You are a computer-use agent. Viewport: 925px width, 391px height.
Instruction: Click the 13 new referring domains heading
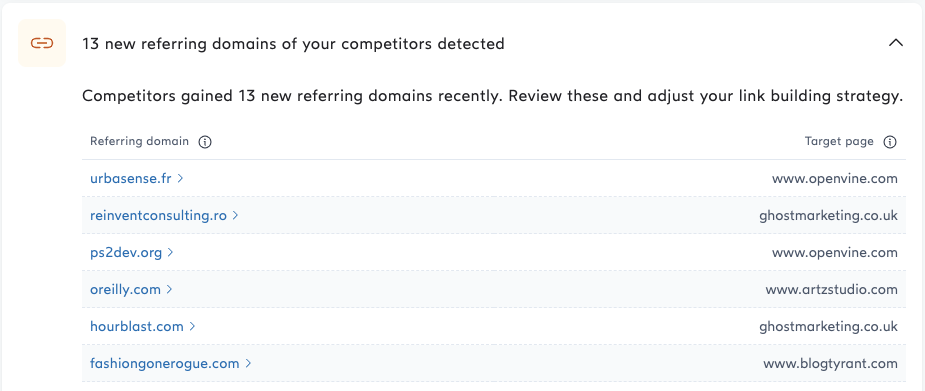tap(293, 44)
